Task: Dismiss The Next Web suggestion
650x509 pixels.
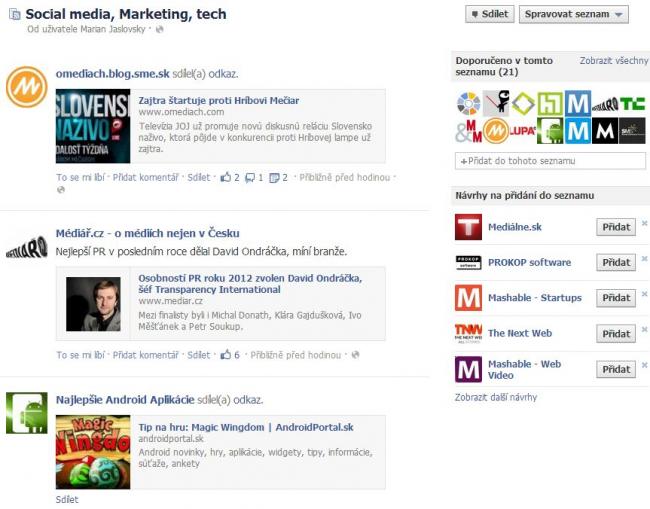Action: 644,330
